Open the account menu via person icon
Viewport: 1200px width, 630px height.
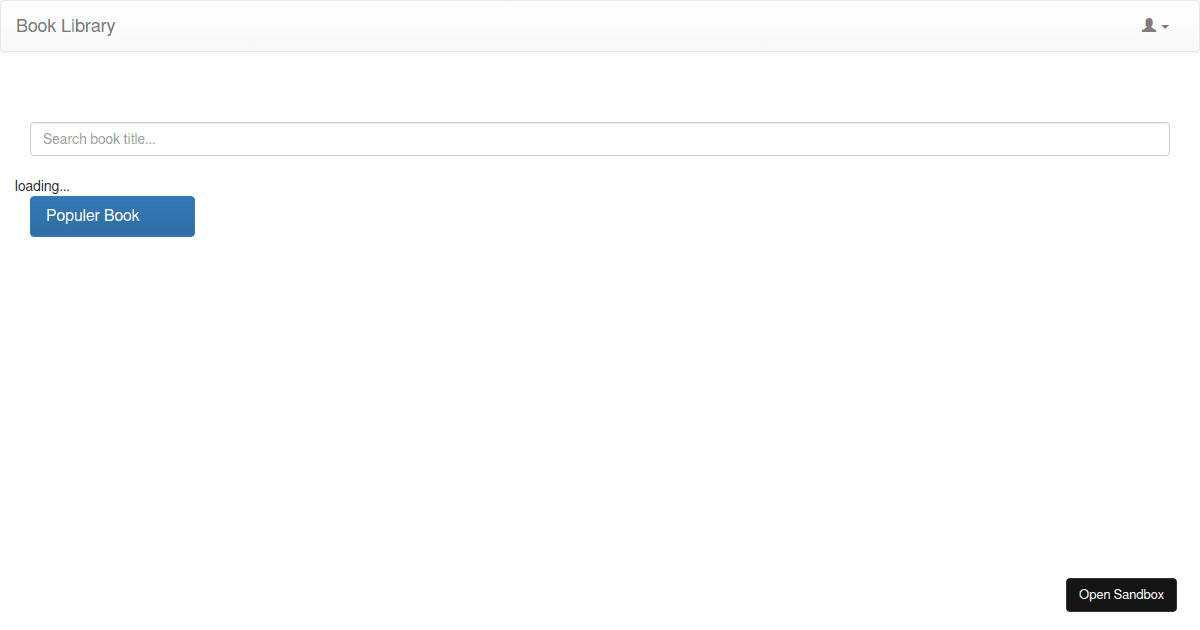point(1149,25)
